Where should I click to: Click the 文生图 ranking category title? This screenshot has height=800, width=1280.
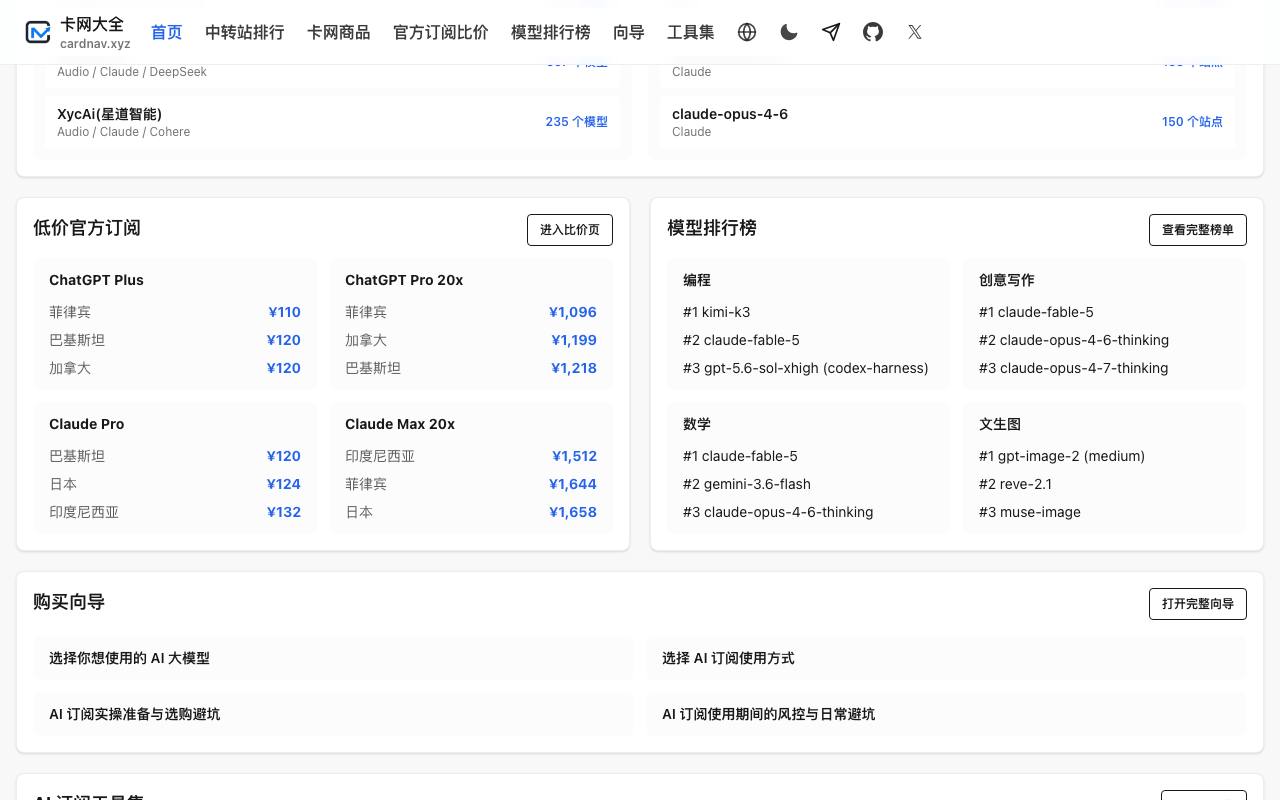point(1000,424)
